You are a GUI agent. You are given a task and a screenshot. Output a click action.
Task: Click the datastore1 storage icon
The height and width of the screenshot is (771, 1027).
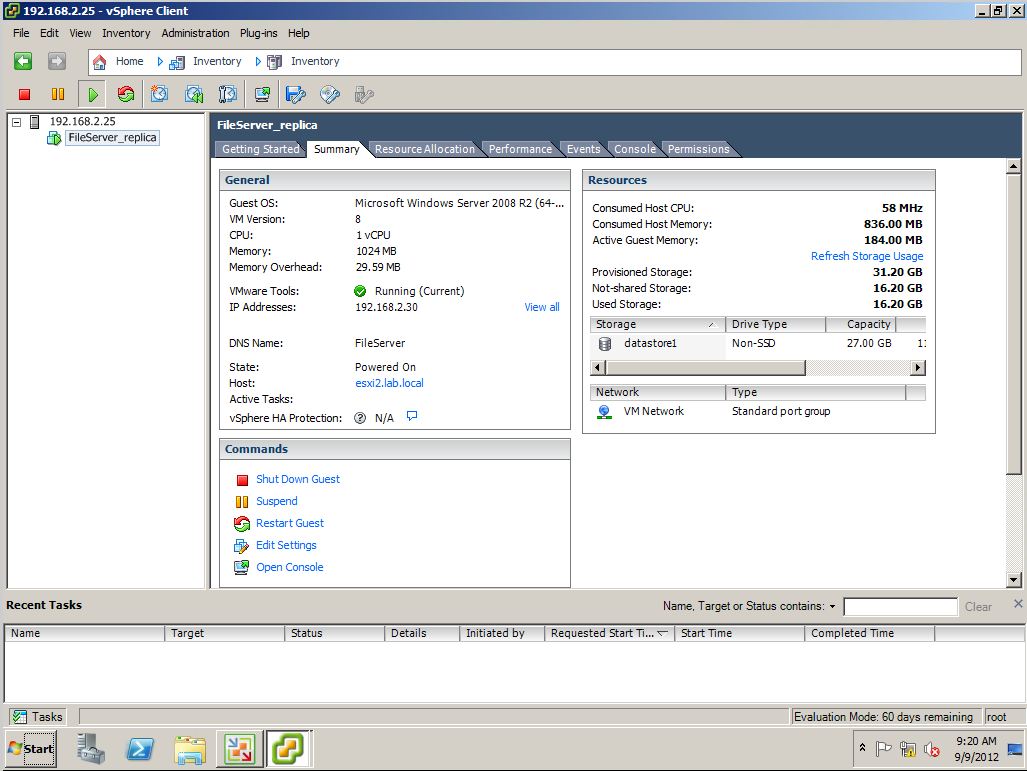pyautogui.click(x=605, y=343)
